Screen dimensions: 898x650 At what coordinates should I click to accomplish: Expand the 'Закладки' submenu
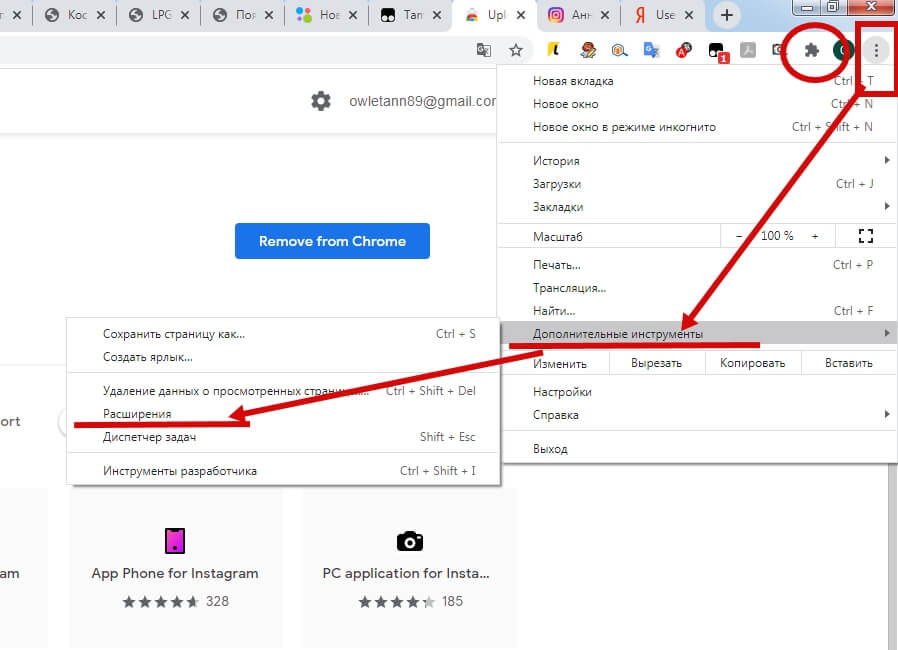point(696,207)
